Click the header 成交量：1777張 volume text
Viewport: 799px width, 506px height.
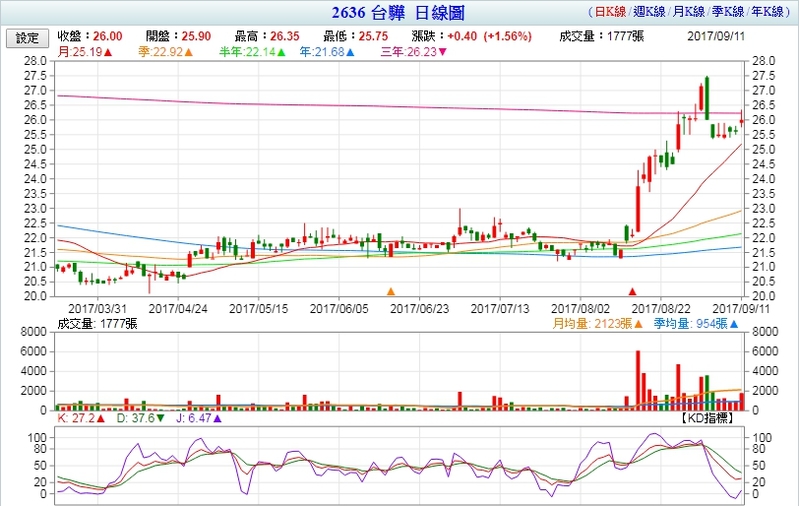[602, 36]
